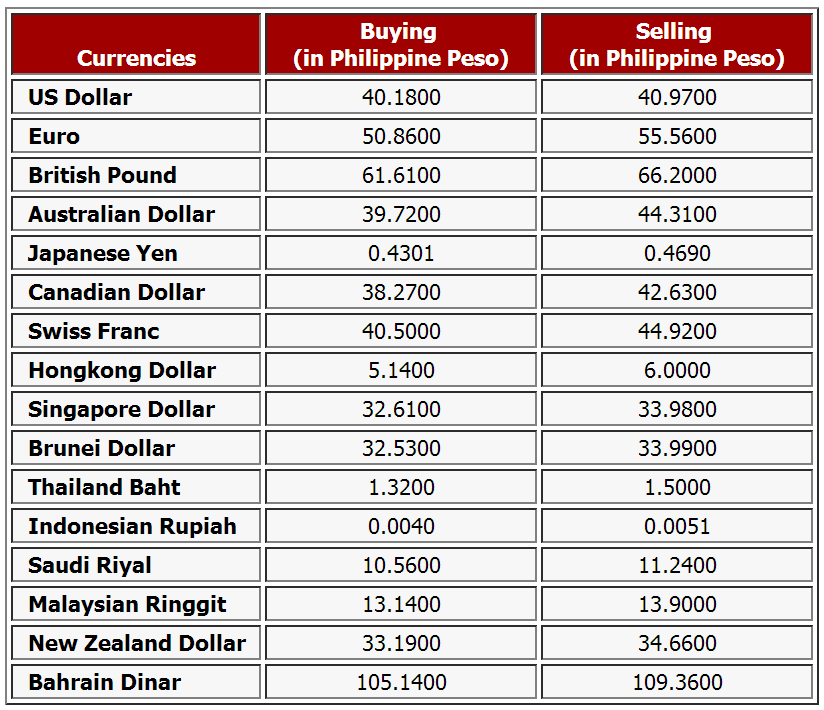Image resolution: width=824 pixels, height=710 pixels.
Task: Click the Hongkong Dollar selling rate 6.0000
Action: pos(677,370)
